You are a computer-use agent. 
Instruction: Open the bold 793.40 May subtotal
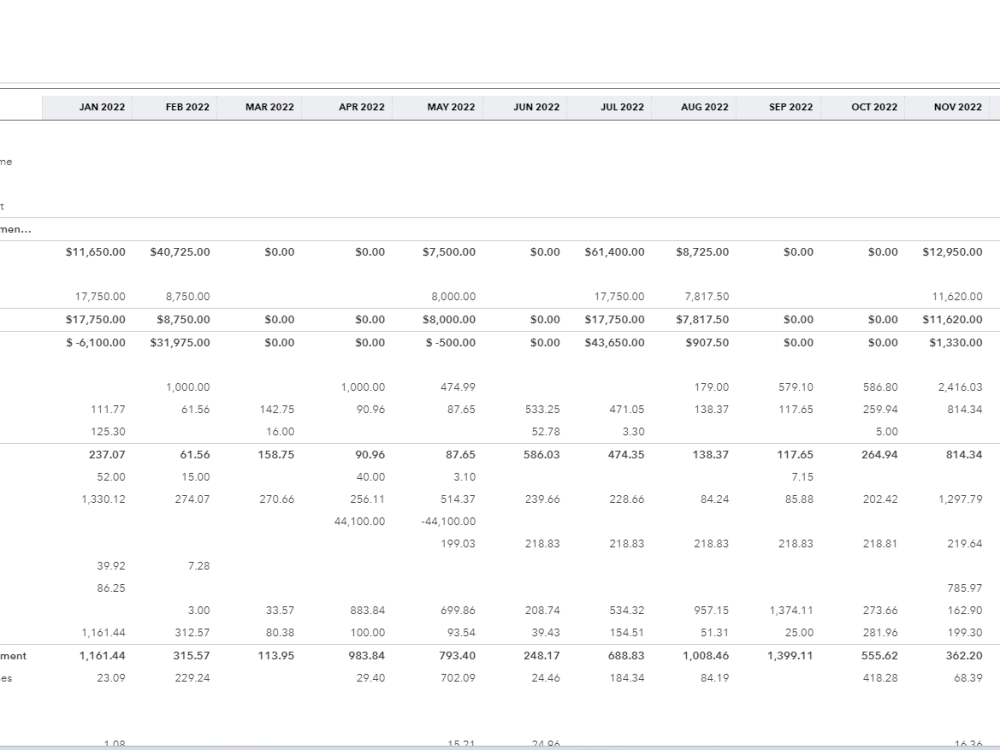coord(457,656)
